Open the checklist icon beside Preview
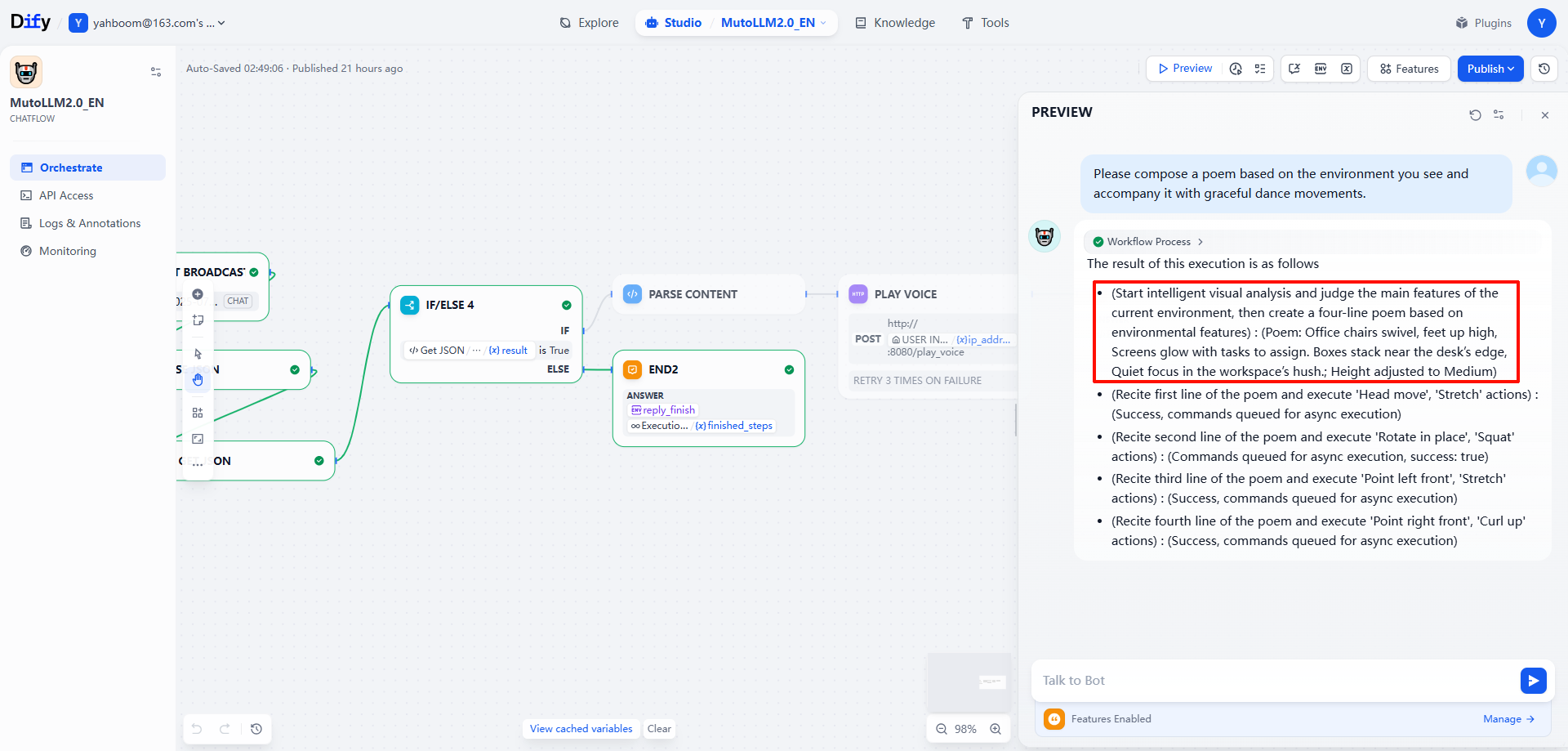The width and height of the screenshot is (1568, 751). pyautogui.click(x=1260, y=69)
